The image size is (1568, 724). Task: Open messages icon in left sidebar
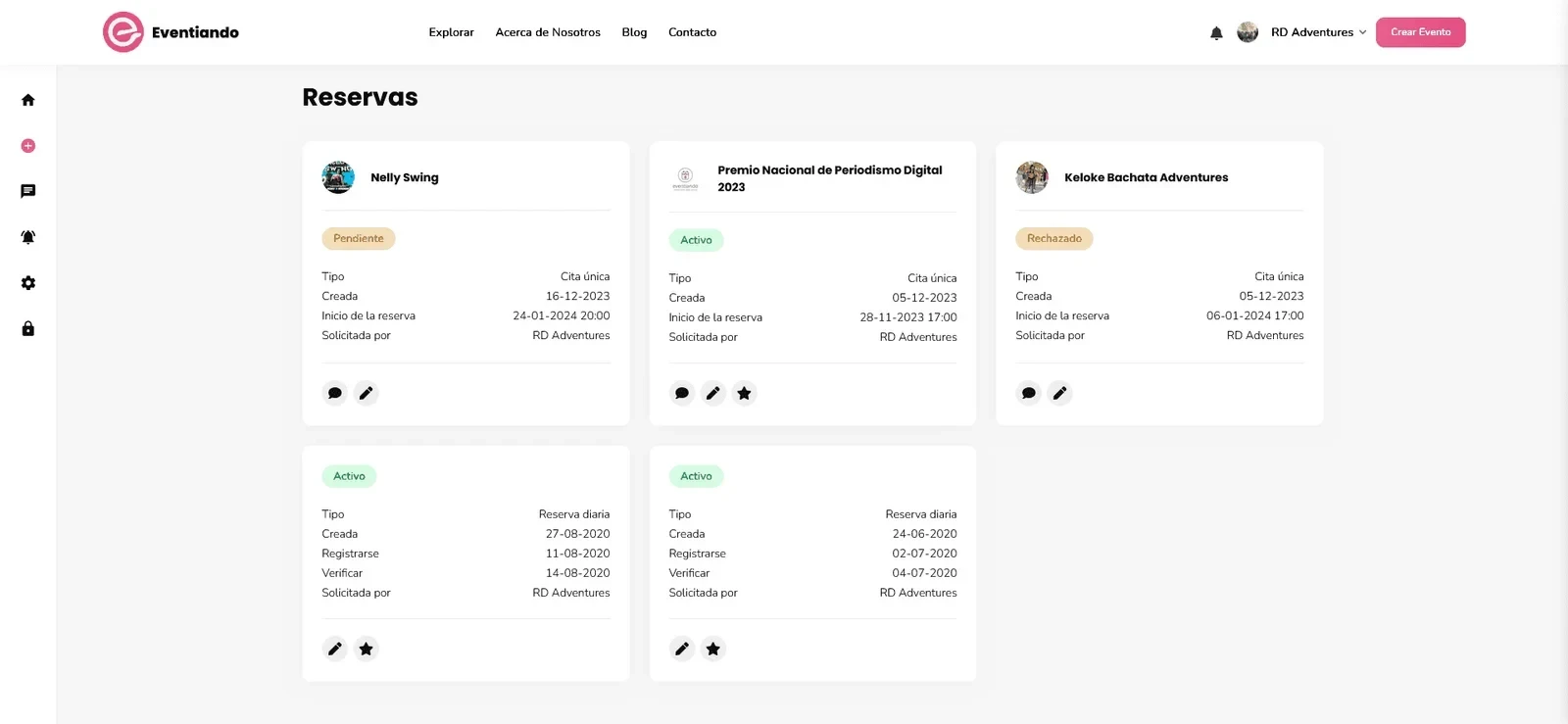(x=28, y=191)
